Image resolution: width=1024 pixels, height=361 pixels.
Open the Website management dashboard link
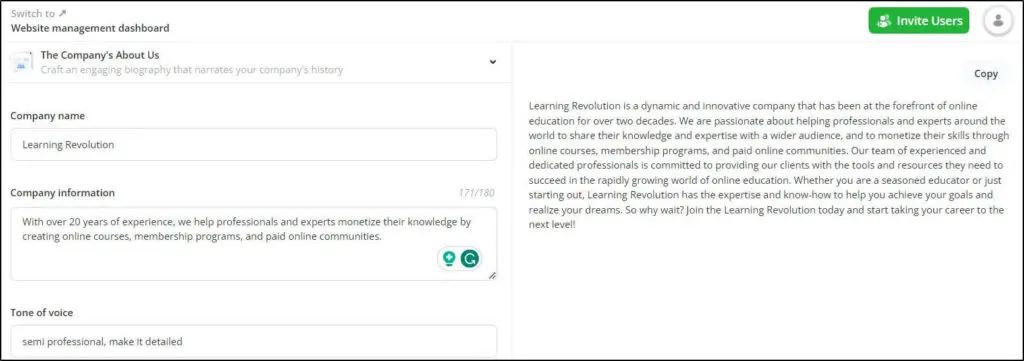(90, 28)
